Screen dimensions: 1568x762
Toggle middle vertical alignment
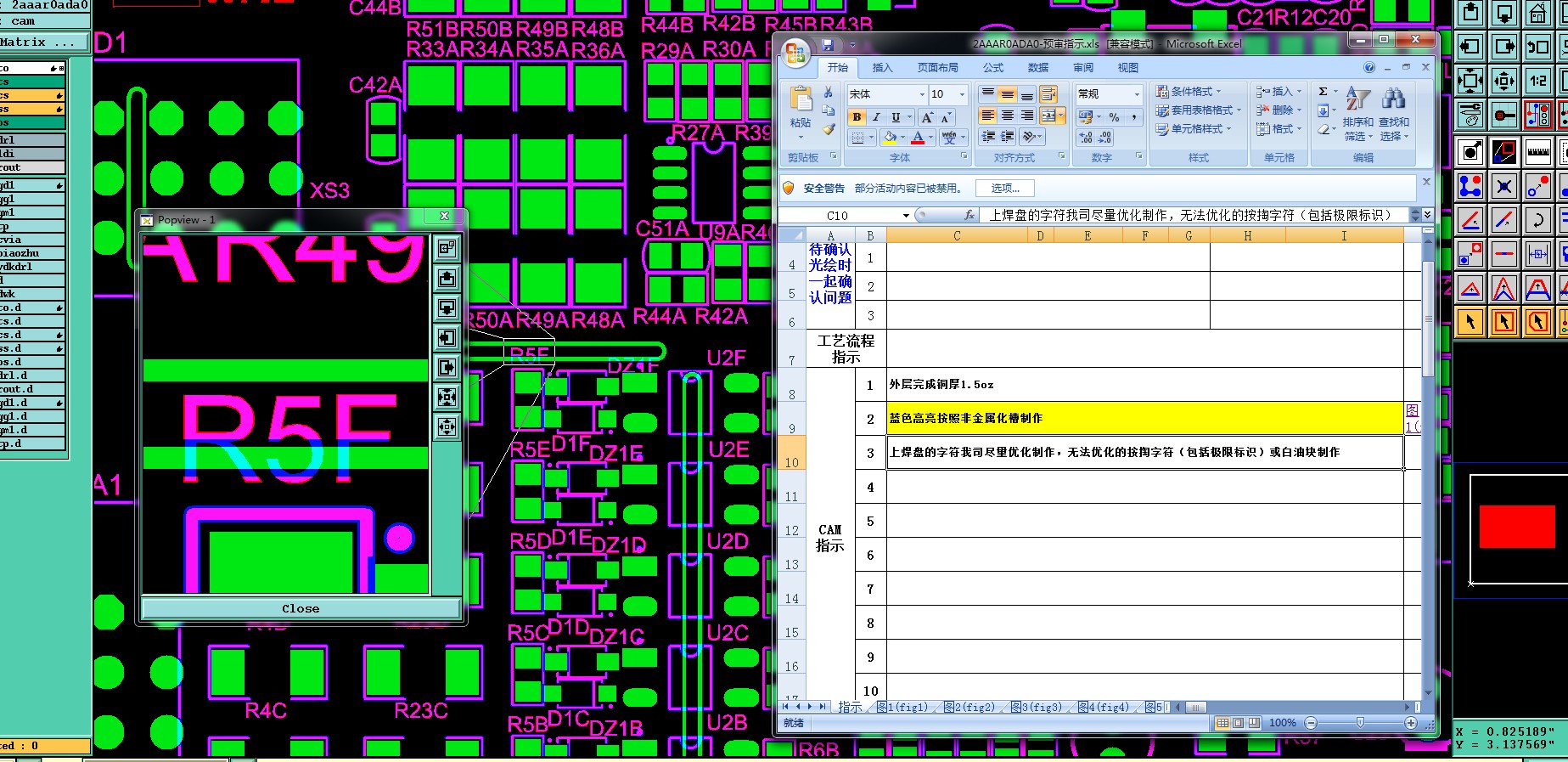point(1008,94)
